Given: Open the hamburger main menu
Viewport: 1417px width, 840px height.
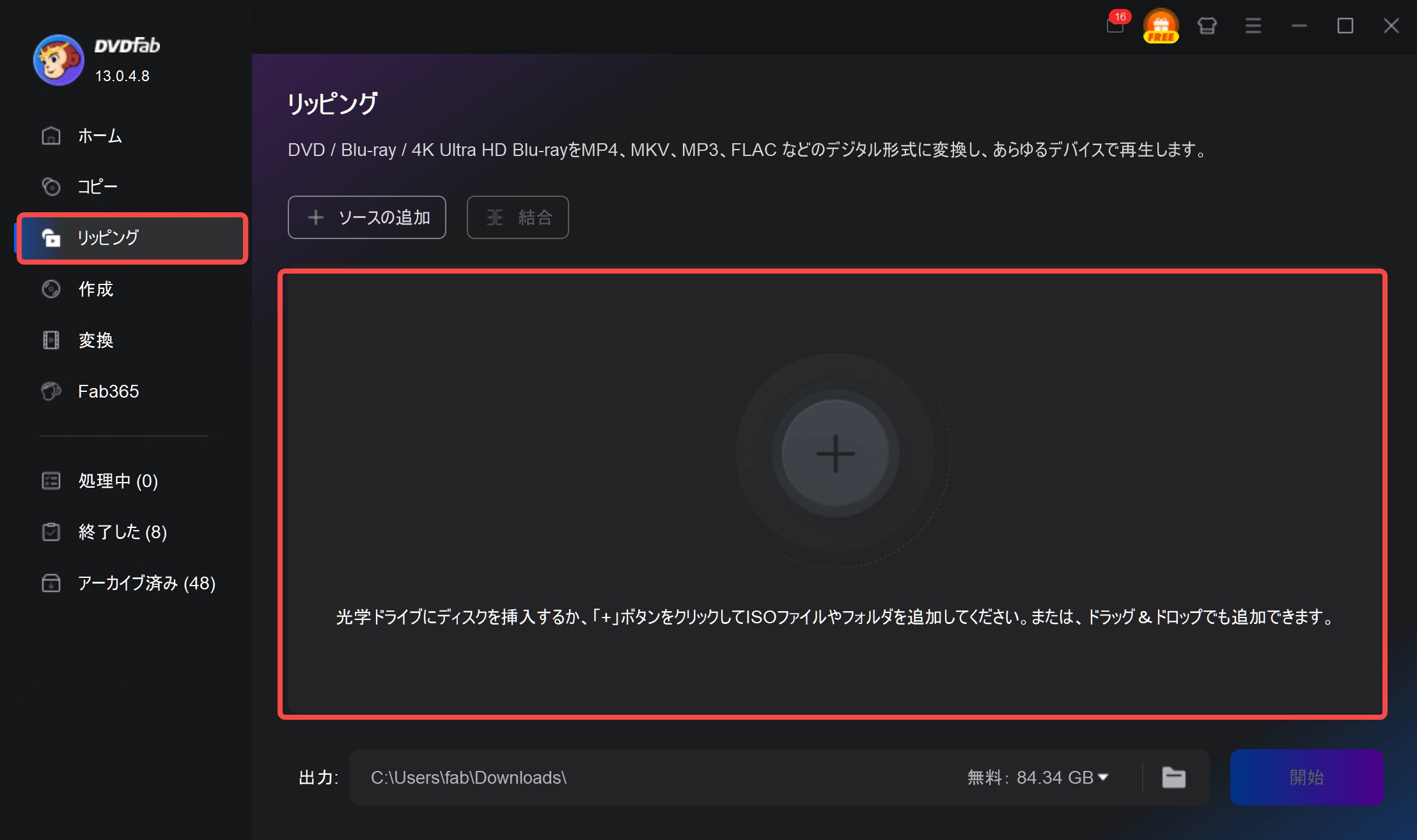Looking at the screenshot, I should coord(1253,26).
